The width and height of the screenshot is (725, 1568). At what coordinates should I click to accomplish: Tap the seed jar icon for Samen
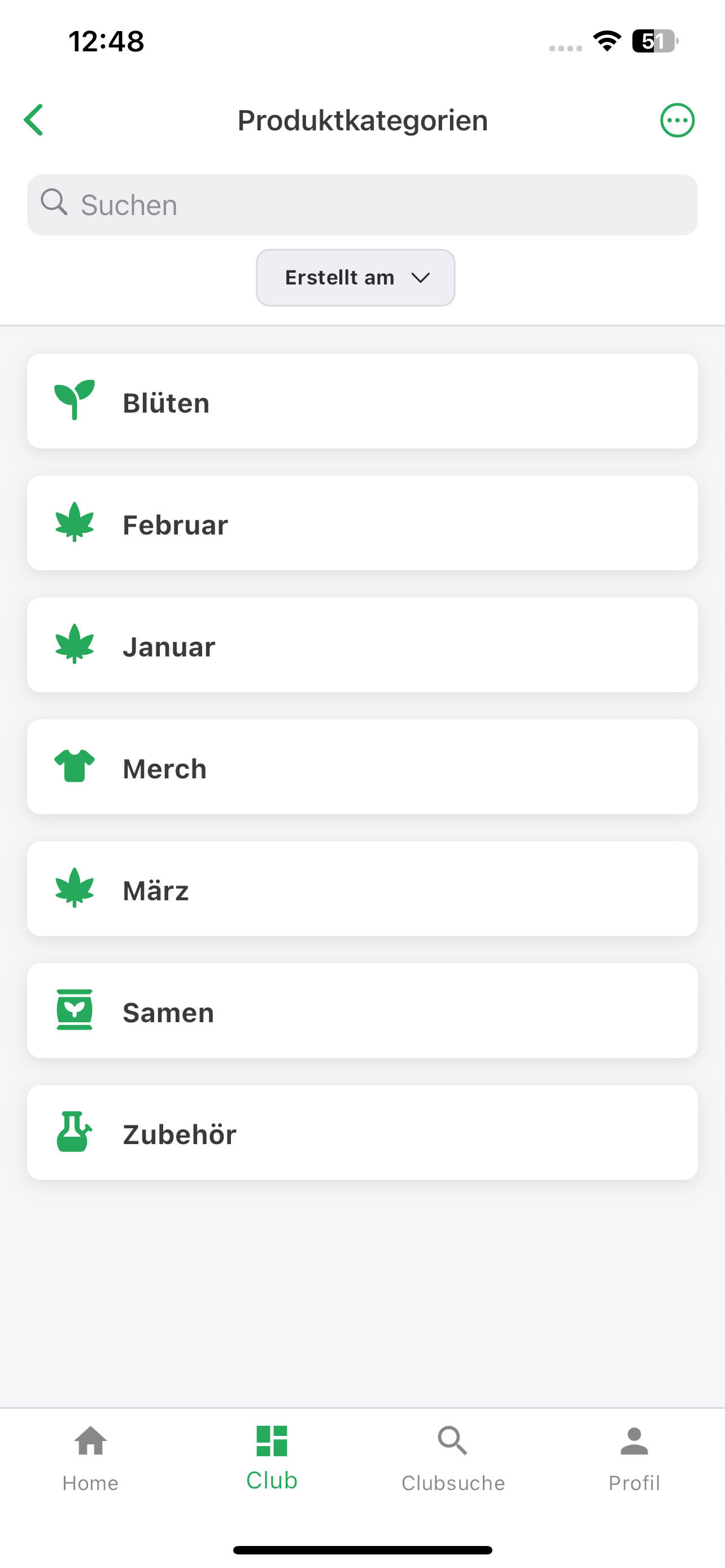coord(75,1009)
